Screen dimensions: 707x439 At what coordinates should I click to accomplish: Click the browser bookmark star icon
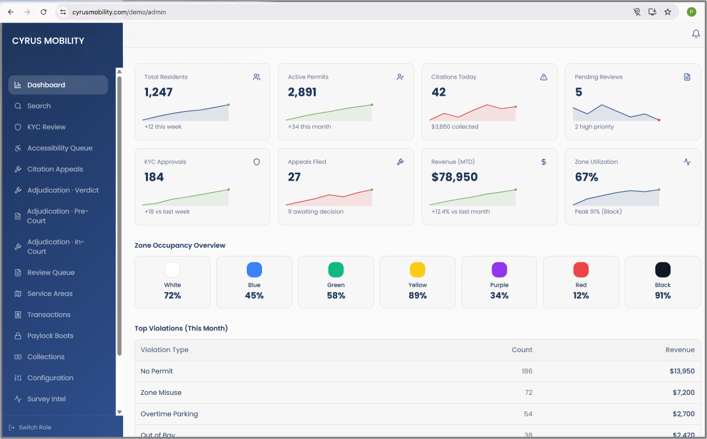point(668,12)
